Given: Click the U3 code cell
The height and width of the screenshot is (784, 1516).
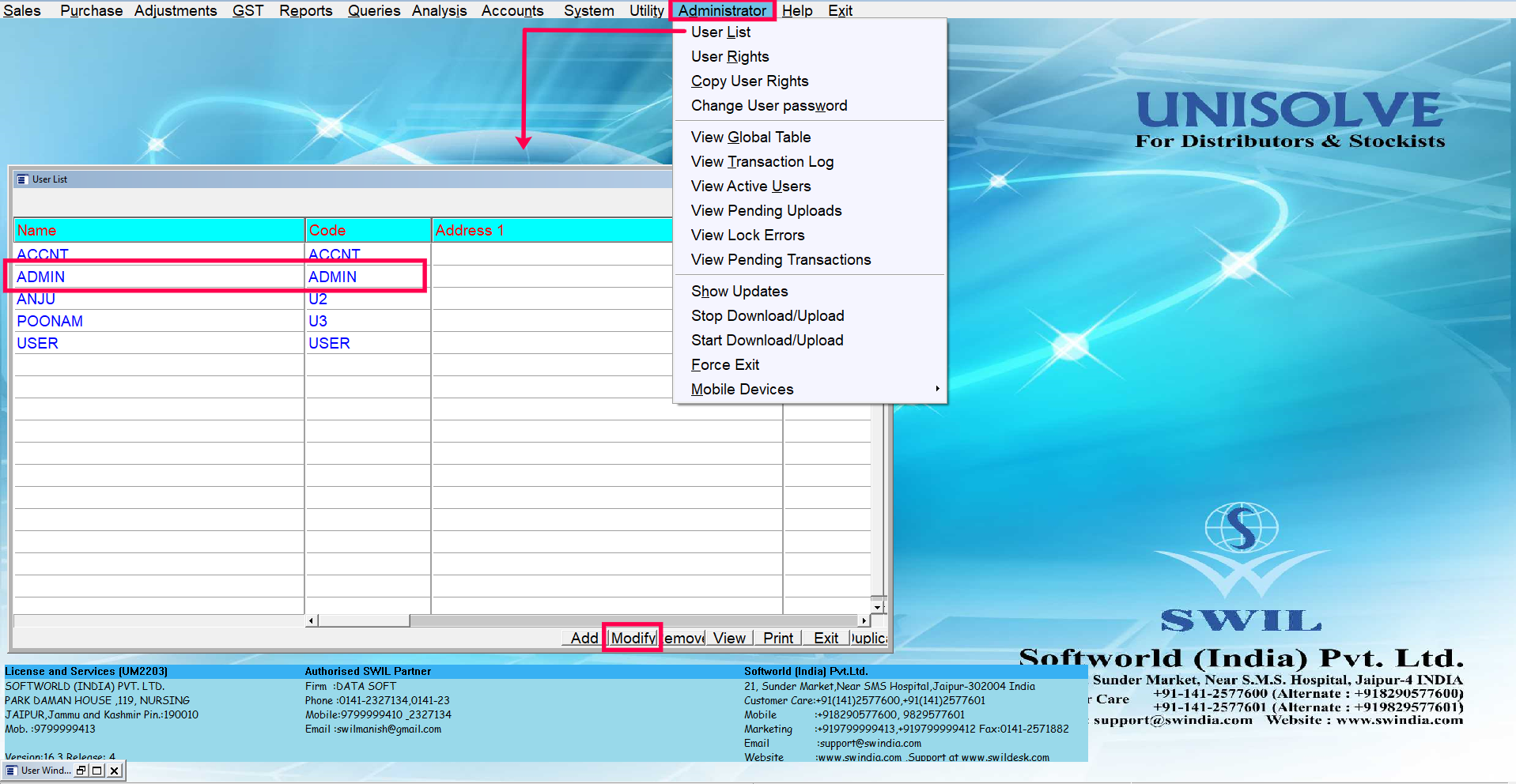Looking at the screenshot, I should coord(368,321).
